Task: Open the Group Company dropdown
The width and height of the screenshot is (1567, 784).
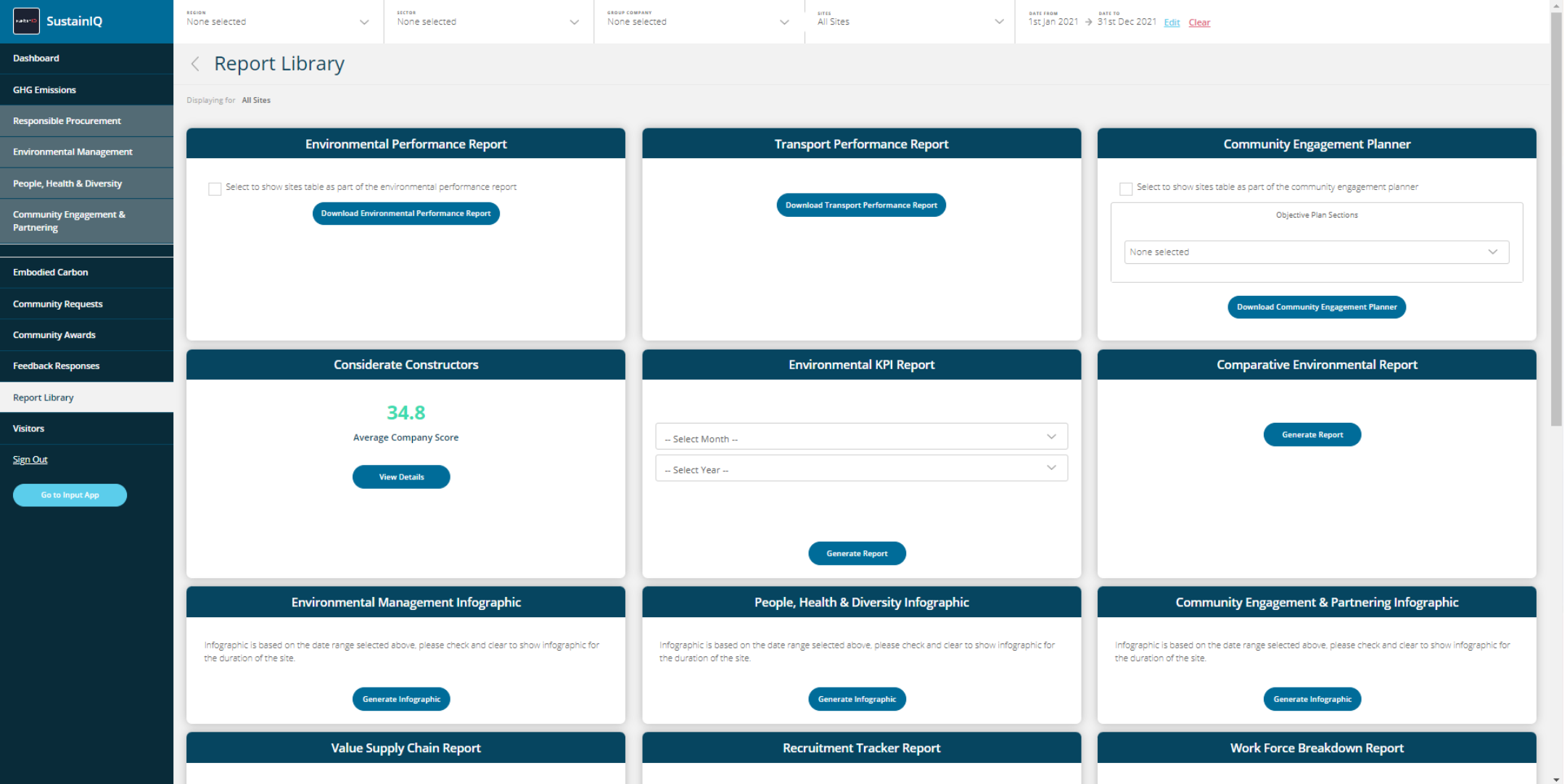Action: (699, 22)
